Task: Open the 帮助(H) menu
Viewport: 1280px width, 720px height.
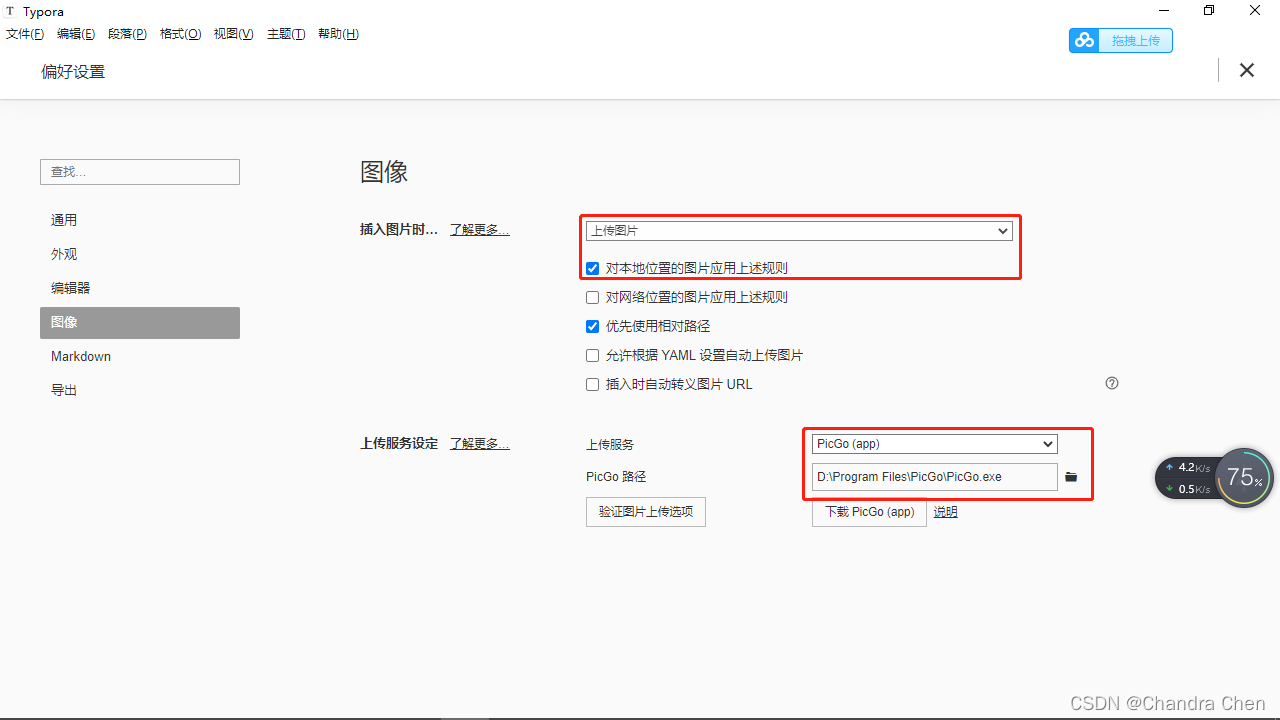Action: (338, 34)
